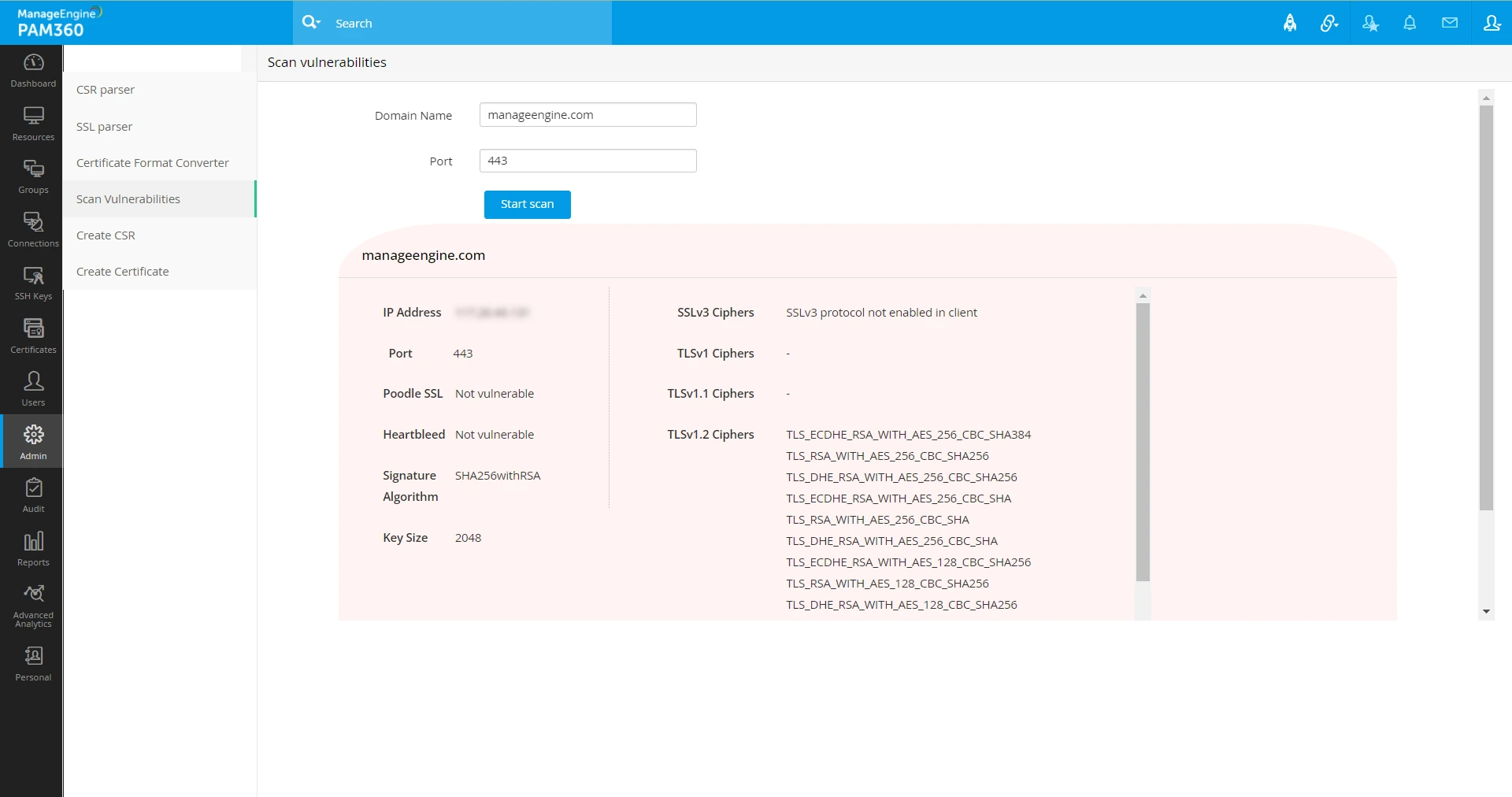Expand the search filter dropdown
The width and height of the screenshot is (1512, 797).
click(x=312, y=23)
